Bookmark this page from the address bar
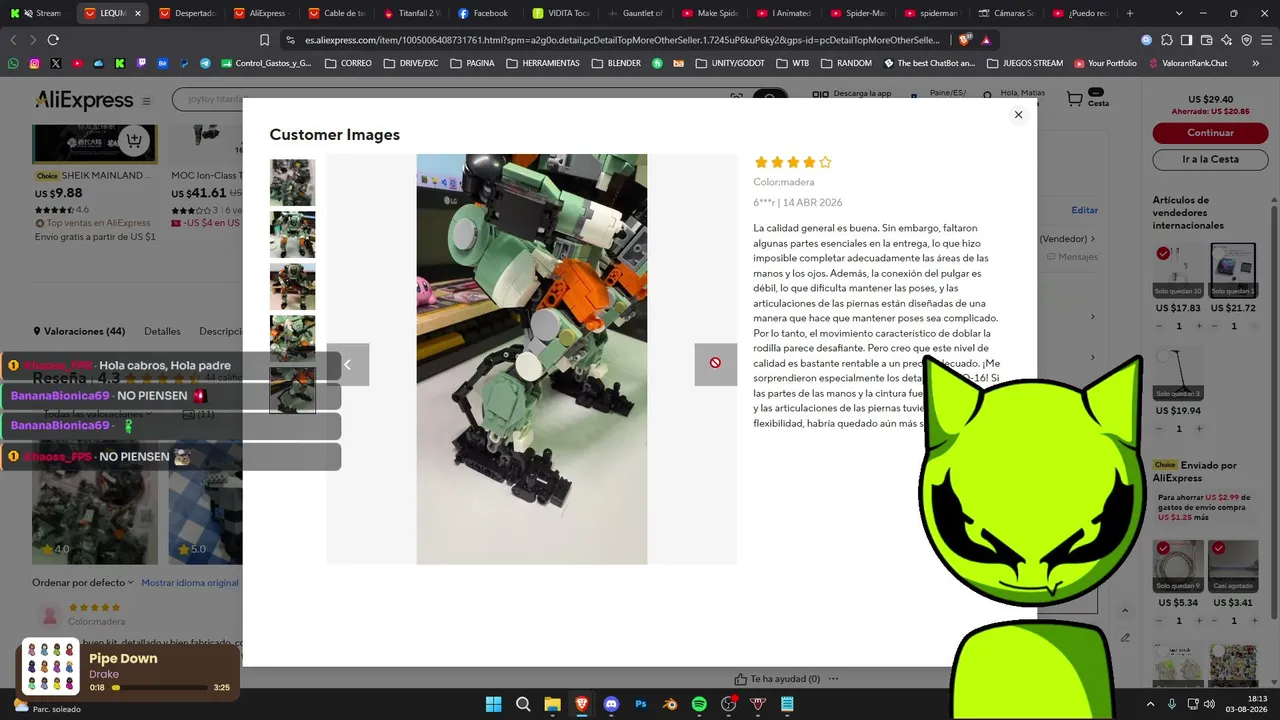This screenshot has height=720, width=1280. click(x=264, y=40)
